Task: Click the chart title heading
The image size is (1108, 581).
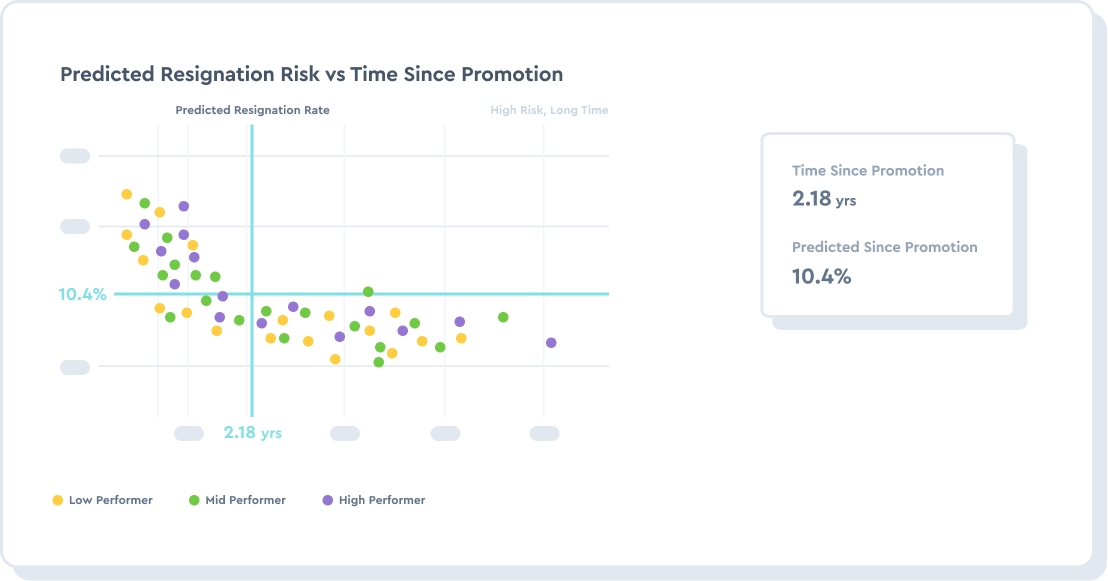Action: point(311,75)
